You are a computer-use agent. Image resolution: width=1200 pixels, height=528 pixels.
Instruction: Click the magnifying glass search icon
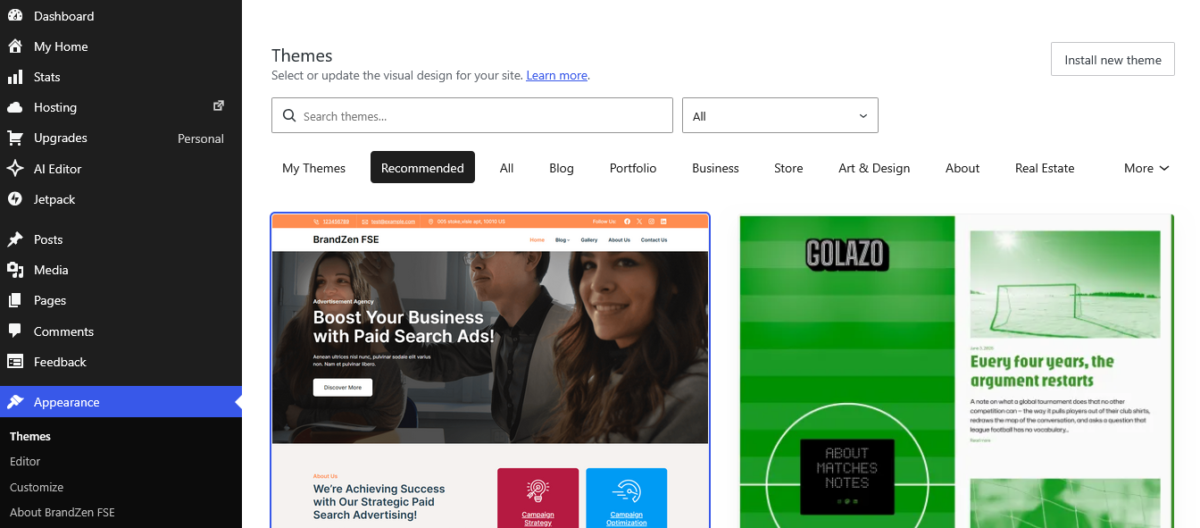(x=289, y=116)
